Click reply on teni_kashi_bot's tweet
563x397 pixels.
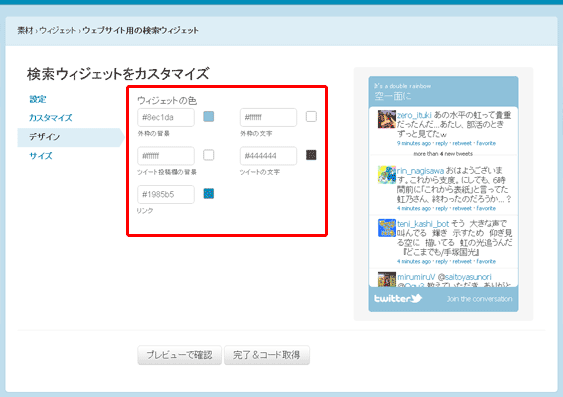tap(442, 262)
